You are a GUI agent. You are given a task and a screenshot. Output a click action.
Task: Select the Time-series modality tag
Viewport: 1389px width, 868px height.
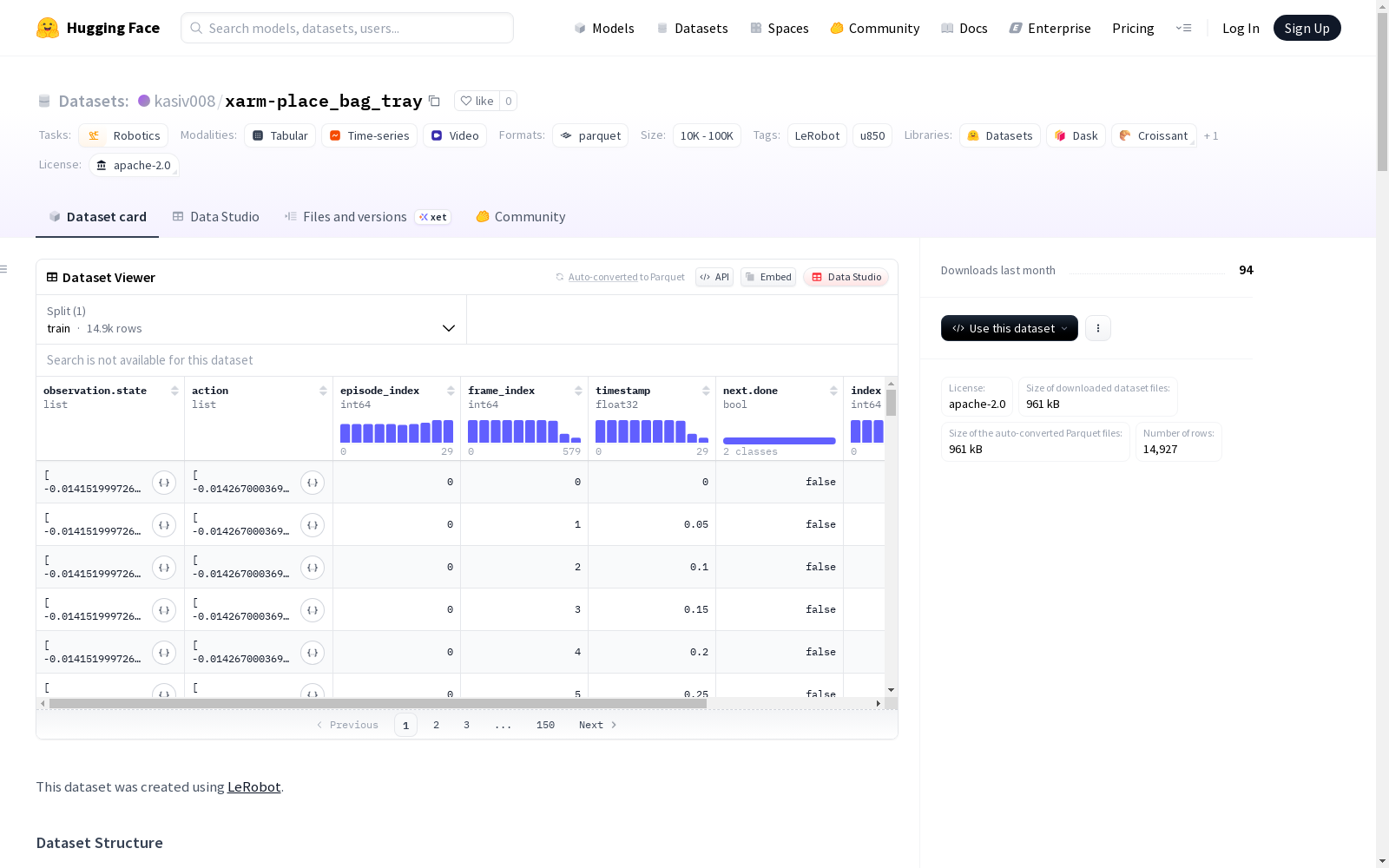pos(369,135)
